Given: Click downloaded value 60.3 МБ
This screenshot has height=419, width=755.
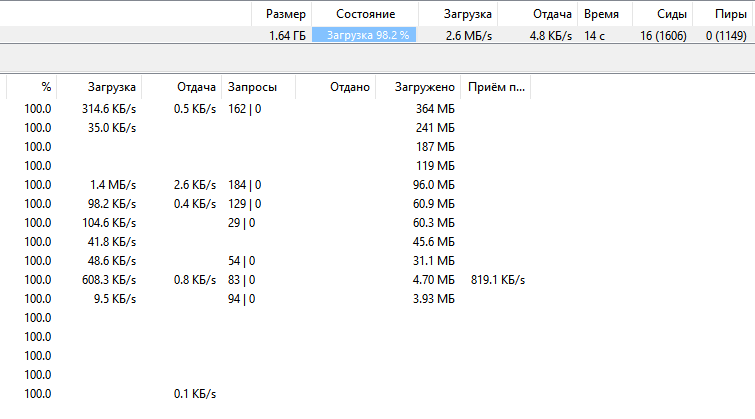Looking at the screenshot, I should (433, 223).
